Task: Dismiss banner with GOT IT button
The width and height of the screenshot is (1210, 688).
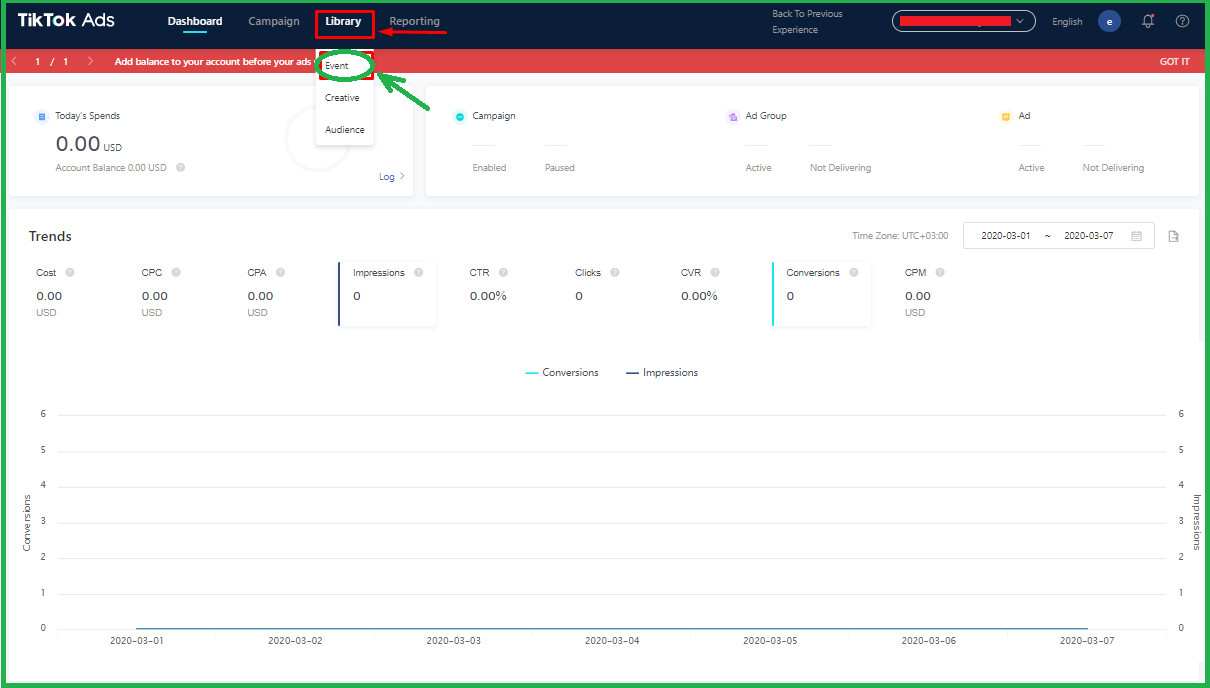Action: [1174, 61]
